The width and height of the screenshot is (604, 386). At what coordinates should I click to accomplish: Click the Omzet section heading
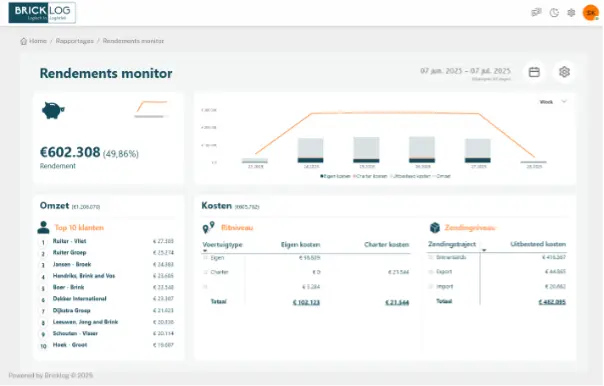pos(54,206)
